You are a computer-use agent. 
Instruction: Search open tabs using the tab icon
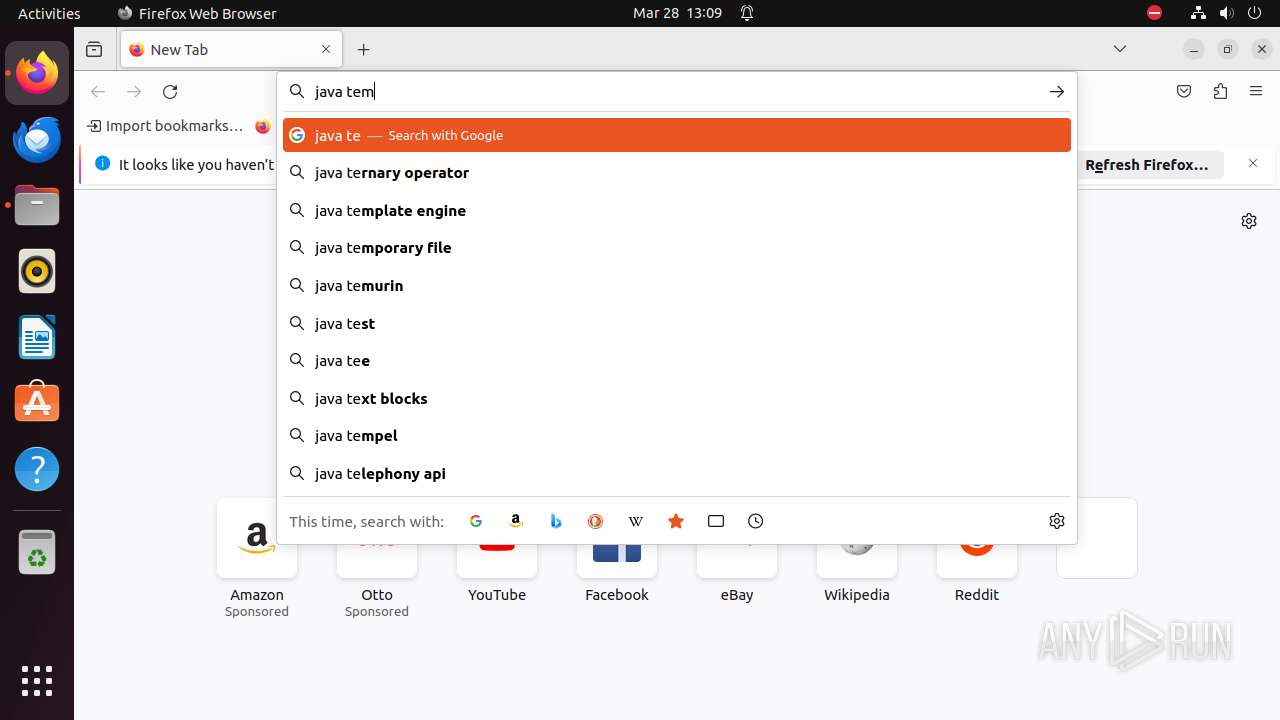coord(716,521)
